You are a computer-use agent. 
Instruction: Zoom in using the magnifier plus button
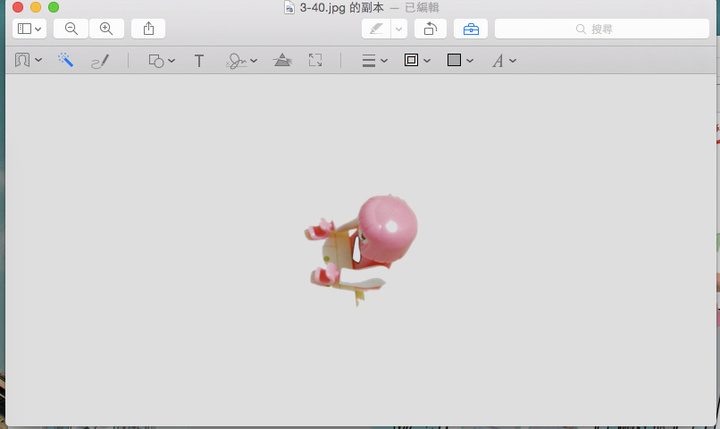[x=106, y=29]
